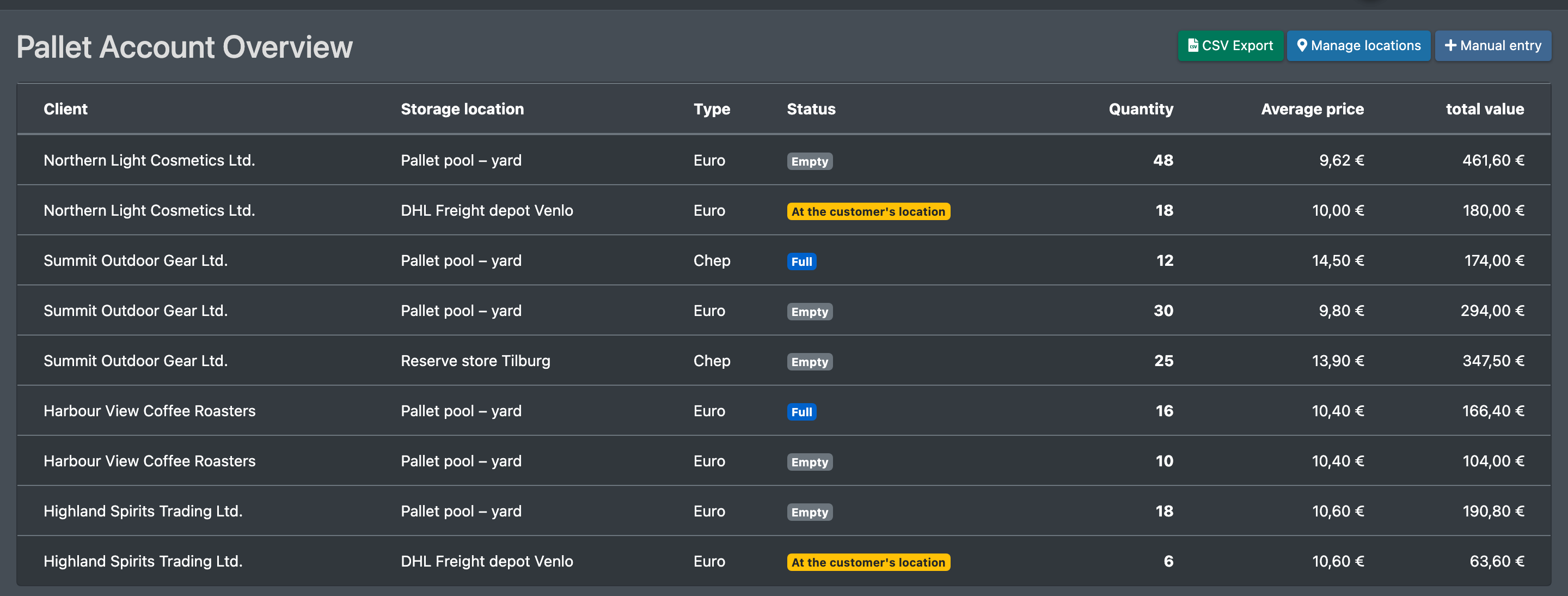This screenshot has height=596, width=1568.
Task: Click the map pin icon on Manage locations
Action: 1302,46
